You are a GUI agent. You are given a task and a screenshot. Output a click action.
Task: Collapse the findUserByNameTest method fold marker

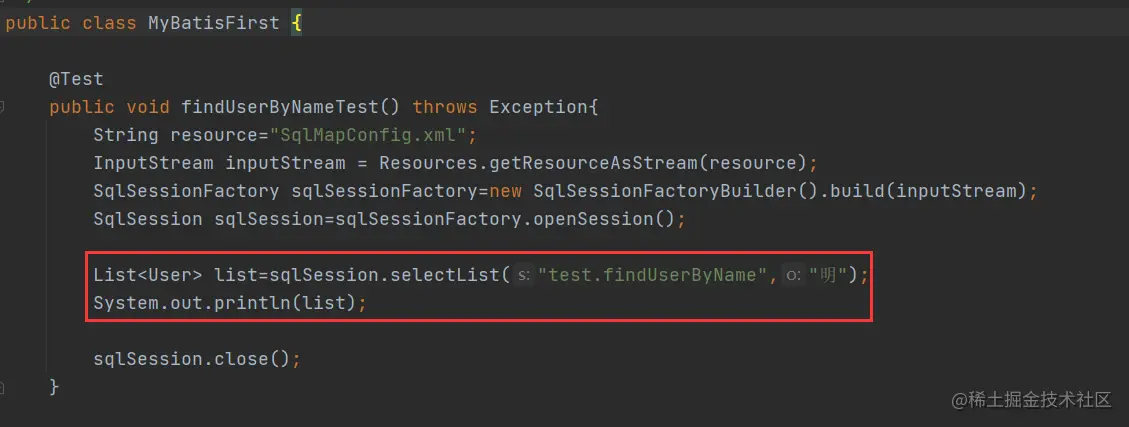pyautogui.click(x=4, y=107)
